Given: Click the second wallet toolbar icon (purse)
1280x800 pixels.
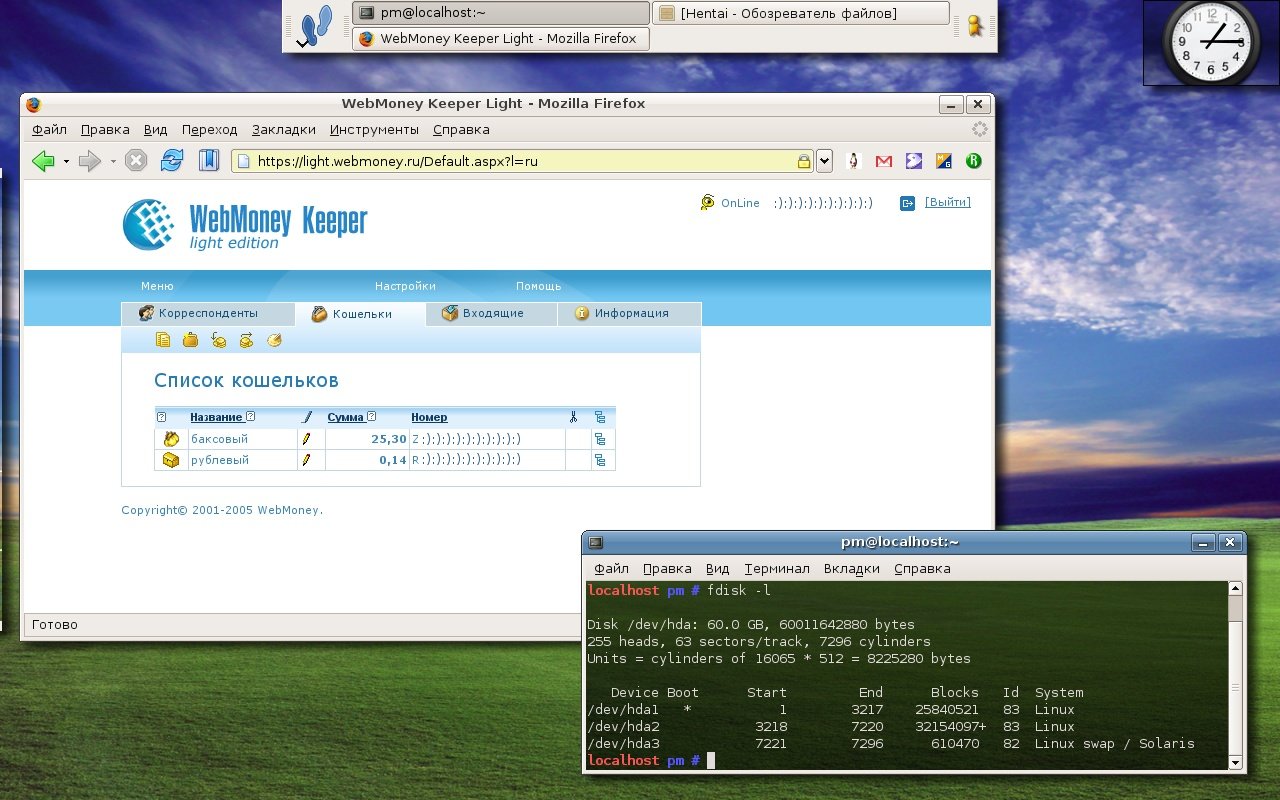Looking at the screenshot, I should (190, 341).
